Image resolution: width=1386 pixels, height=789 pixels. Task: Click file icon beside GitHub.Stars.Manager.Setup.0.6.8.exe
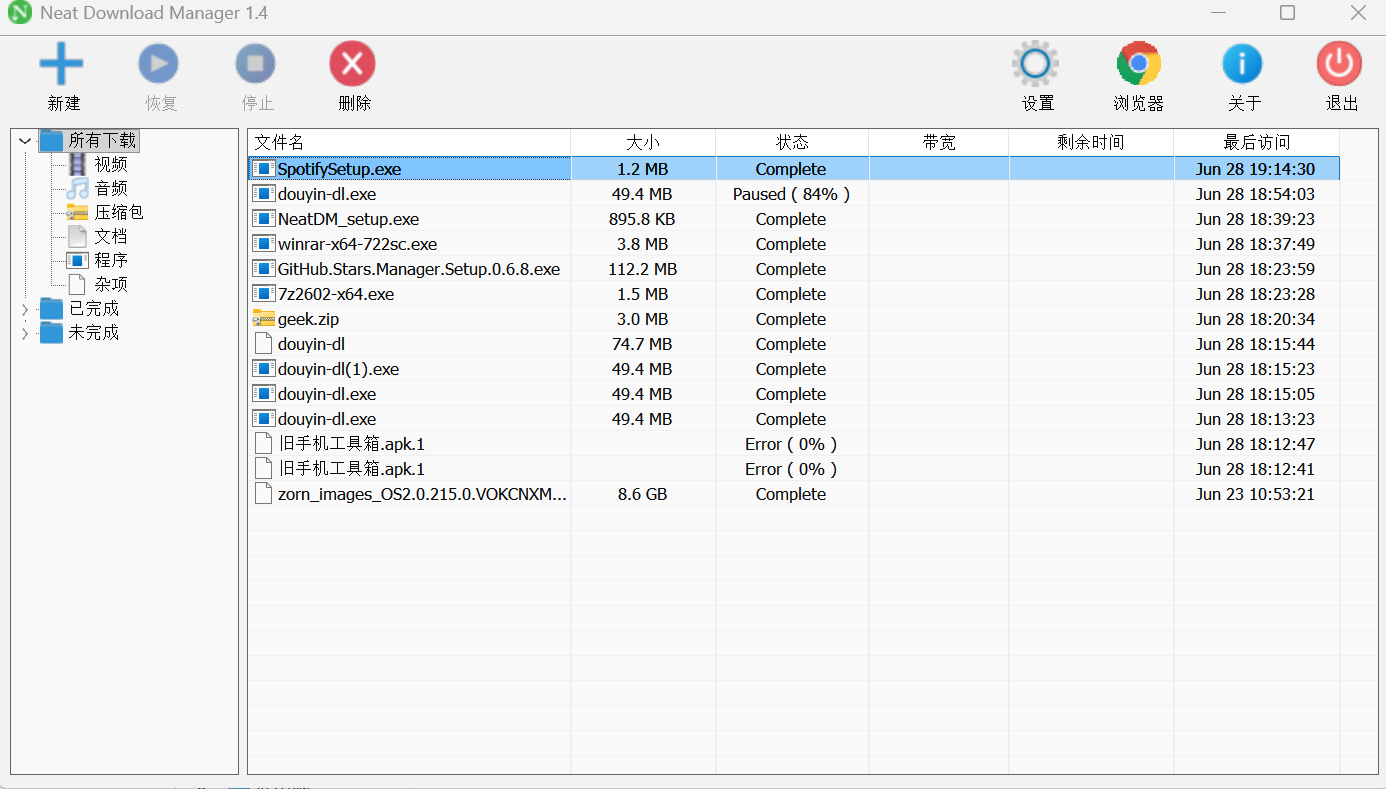[x=263, y=269]
